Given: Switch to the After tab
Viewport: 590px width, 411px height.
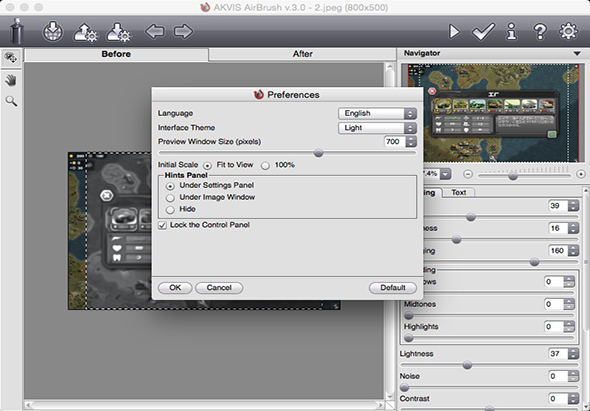Looking at the screenshot, I should (303, 54).
